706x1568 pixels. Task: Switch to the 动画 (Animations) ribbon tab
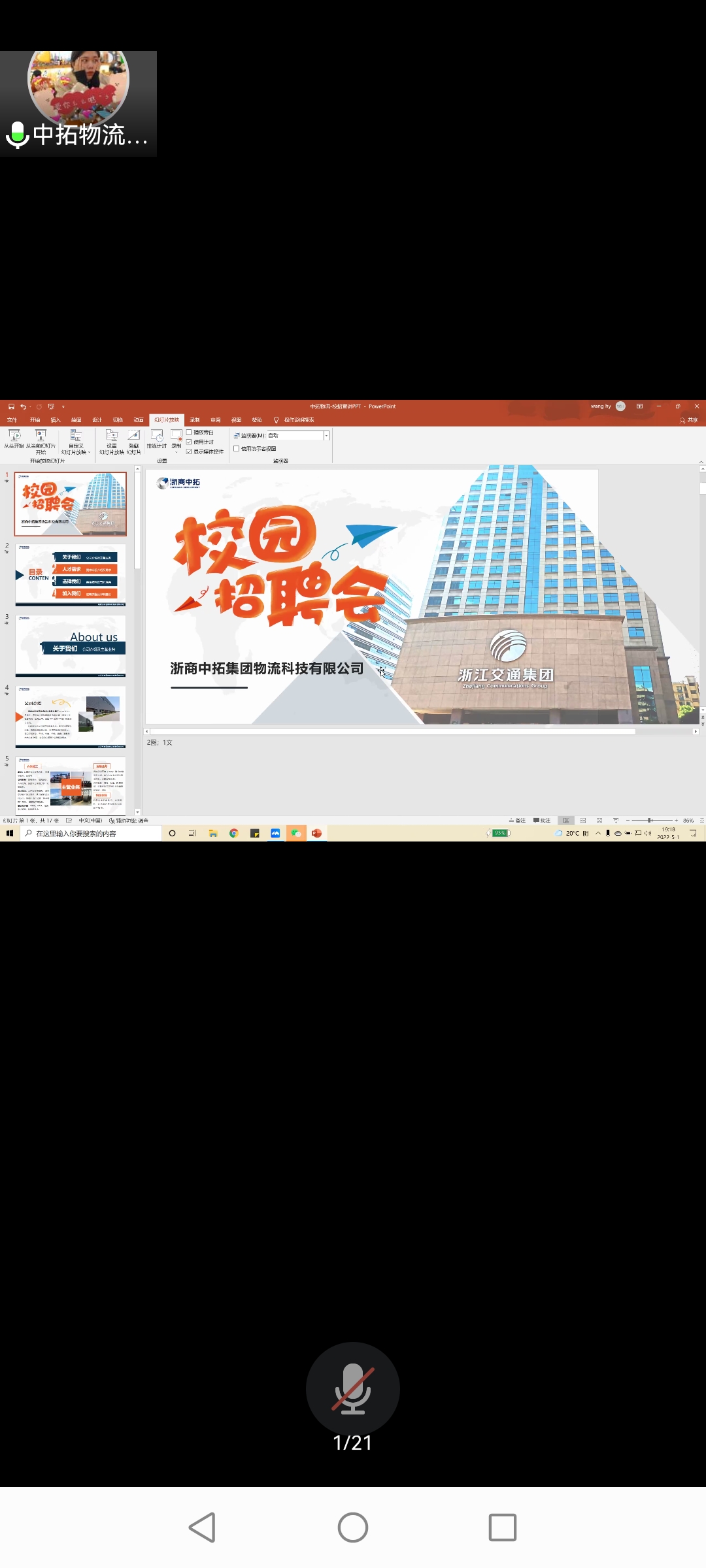pos(139,420)
